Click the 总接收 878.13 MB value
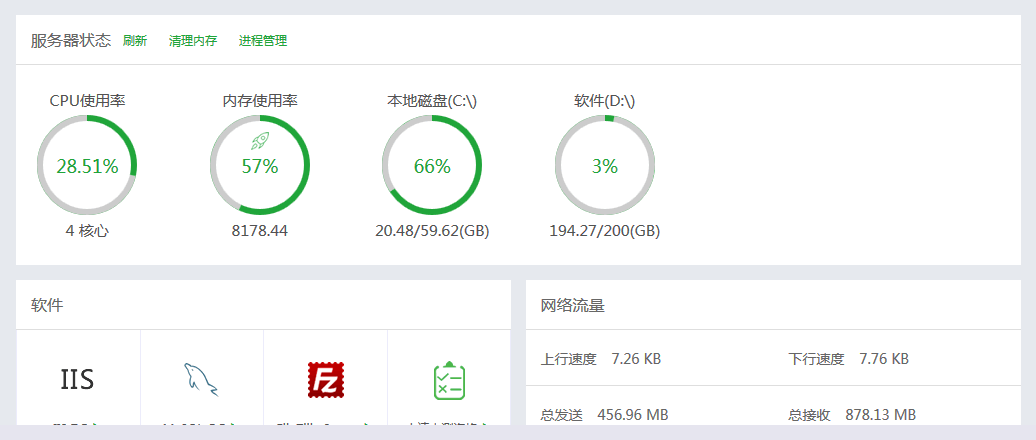 point(881,415)
